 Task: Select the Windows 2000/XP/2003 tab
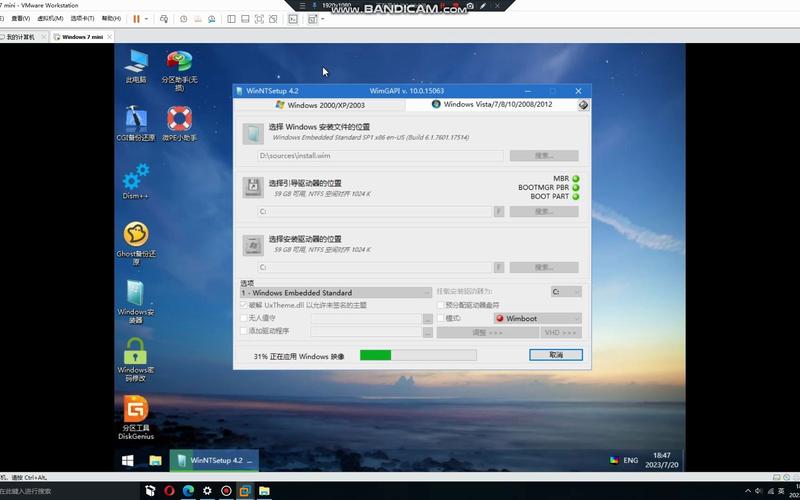click(320, 105)
